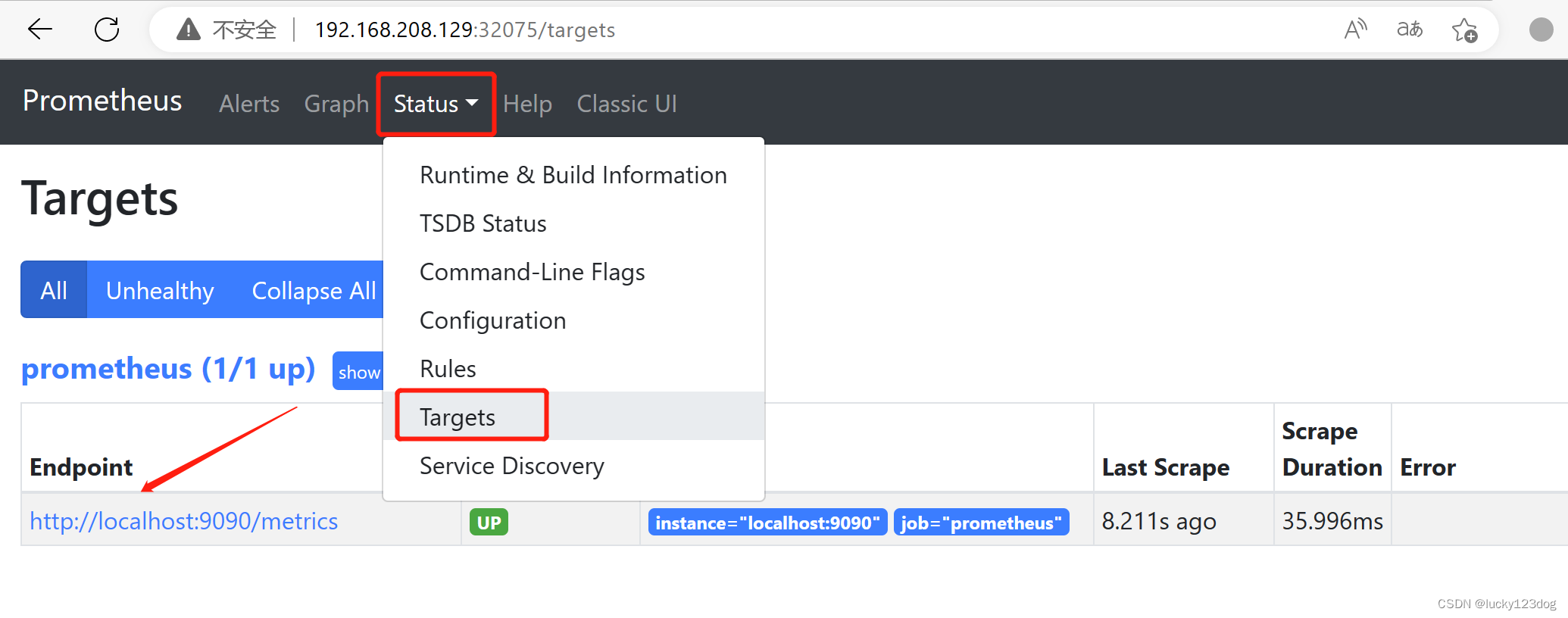Click the Prometheus brand title
Viewport: 1568px width, 618px height.
(102, 101)
